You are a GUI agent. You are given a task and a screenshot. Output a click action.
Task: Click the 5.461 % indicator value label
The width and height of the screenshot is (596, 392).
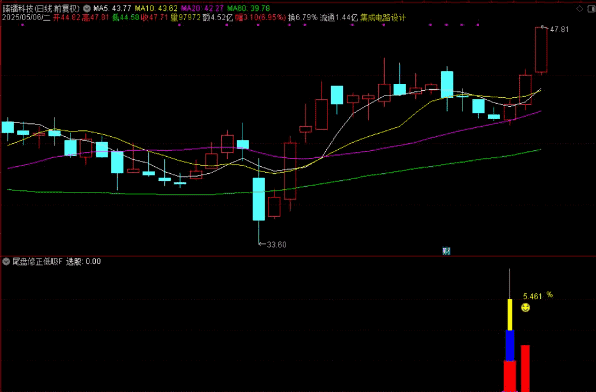(538, 296)
